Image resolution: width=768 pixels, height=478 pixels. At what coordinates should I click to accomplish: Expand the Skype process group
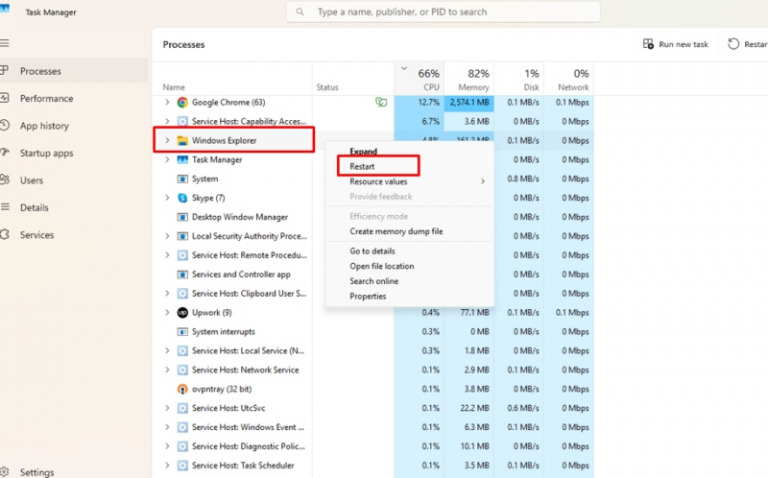(167, 198)
